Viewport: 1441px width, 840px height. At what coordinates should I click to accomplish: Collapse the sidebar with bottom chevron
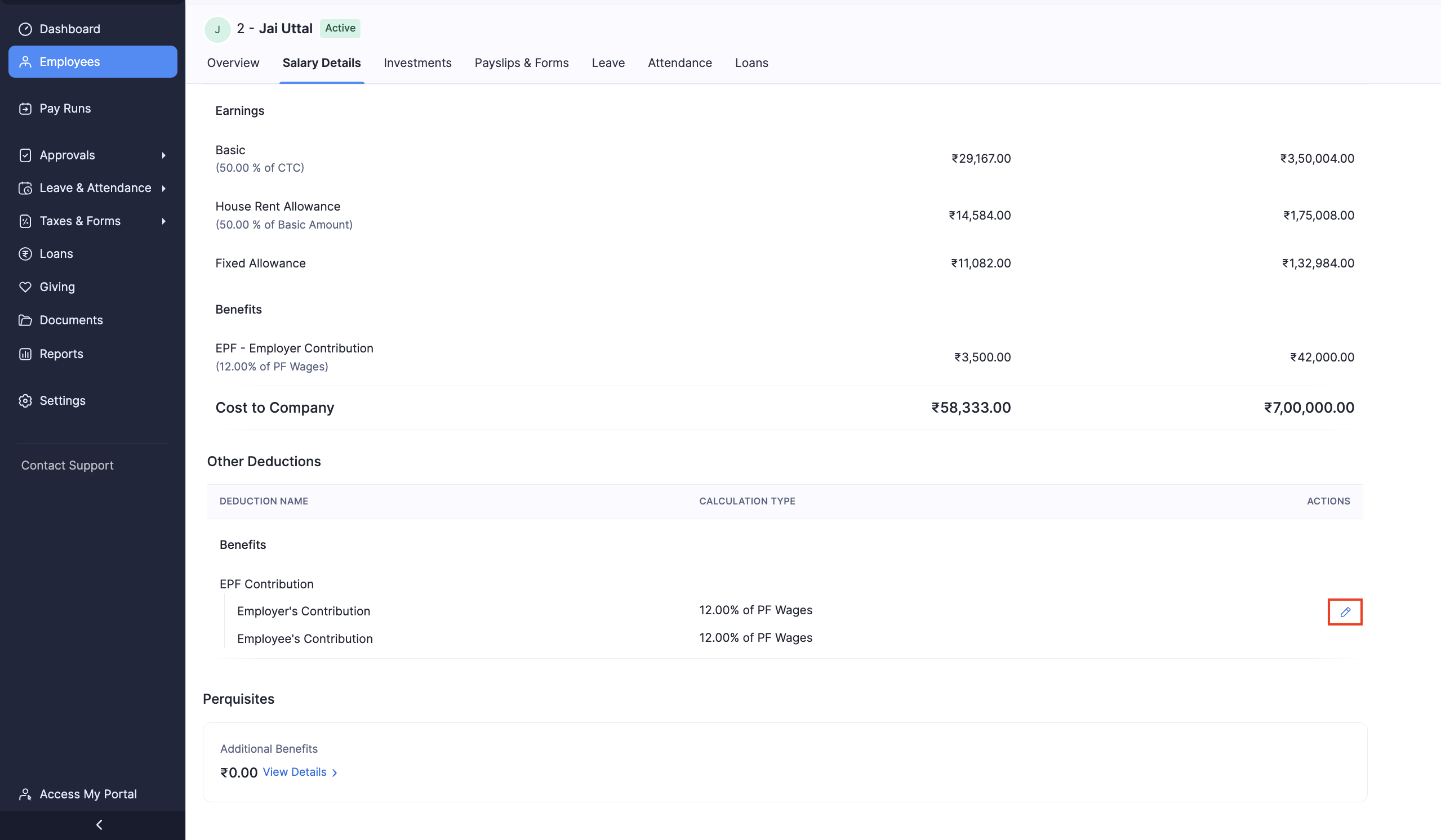99,825
